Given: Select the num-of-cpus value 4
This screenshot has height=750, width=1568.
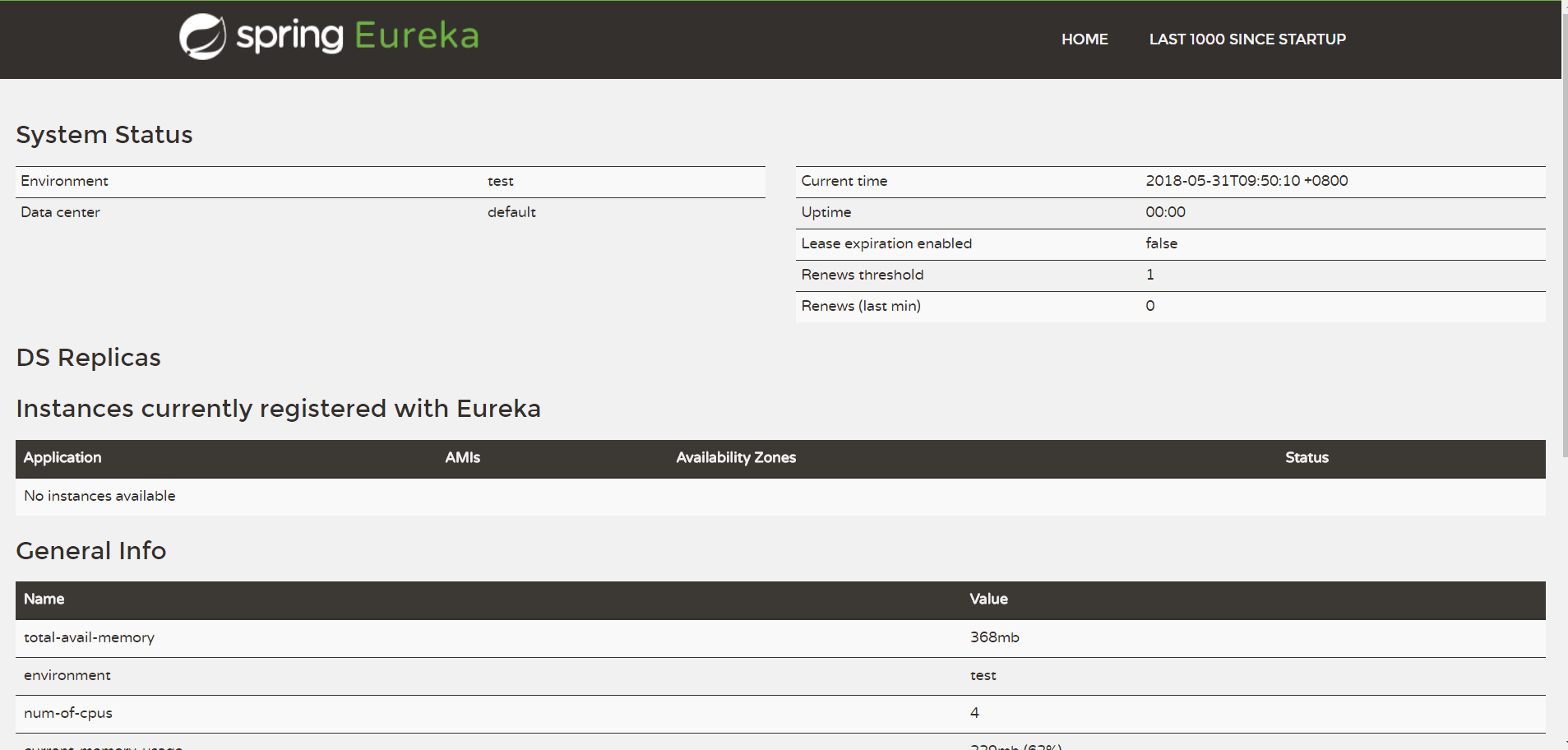Looking at the screenshot, I should [974, 713].
